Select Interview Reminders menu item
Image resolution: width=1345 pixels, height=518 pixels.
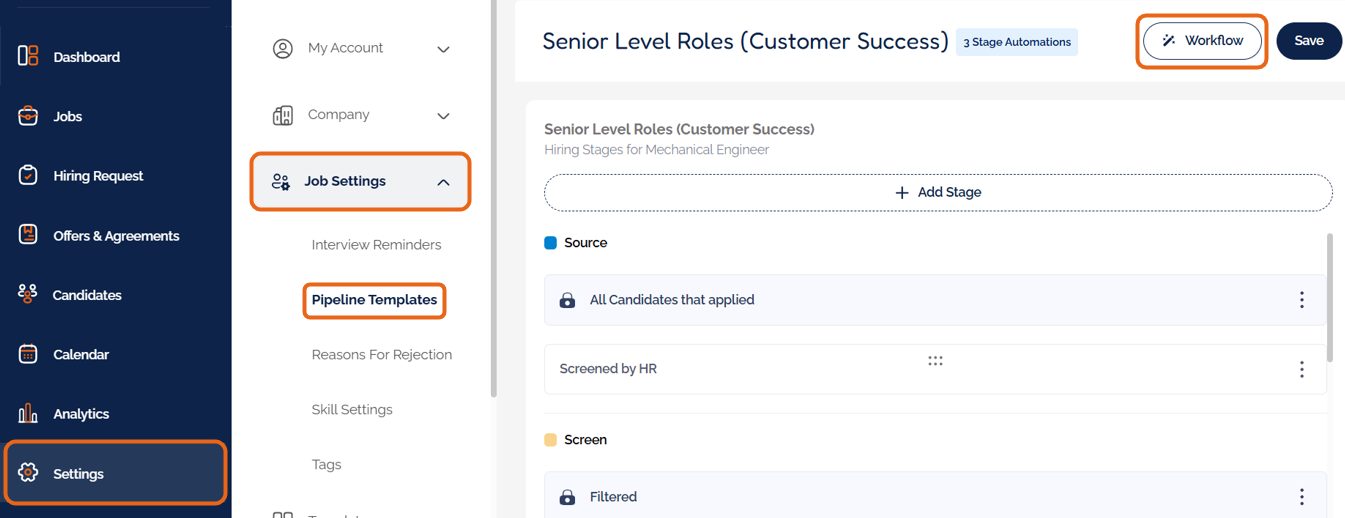point(376,245)
